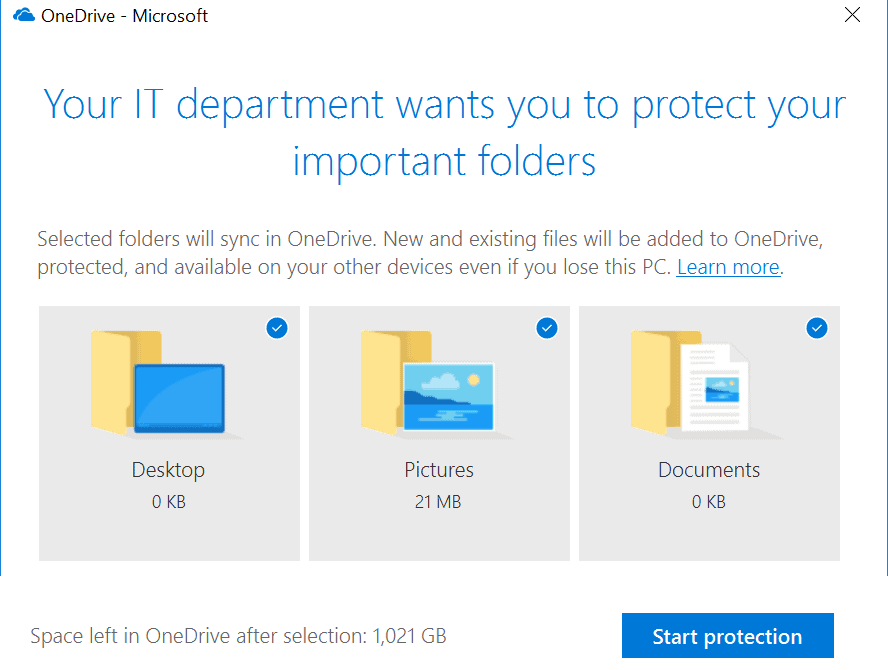Click the 0 KB size under Desktop
888x670 pixels.
(169, 502)
